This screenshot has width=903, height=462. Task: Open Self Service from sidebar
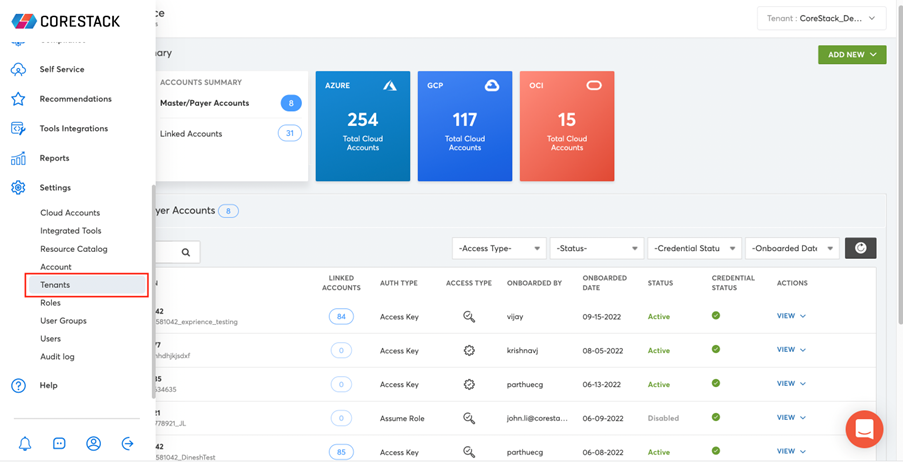tap(62, 69)
